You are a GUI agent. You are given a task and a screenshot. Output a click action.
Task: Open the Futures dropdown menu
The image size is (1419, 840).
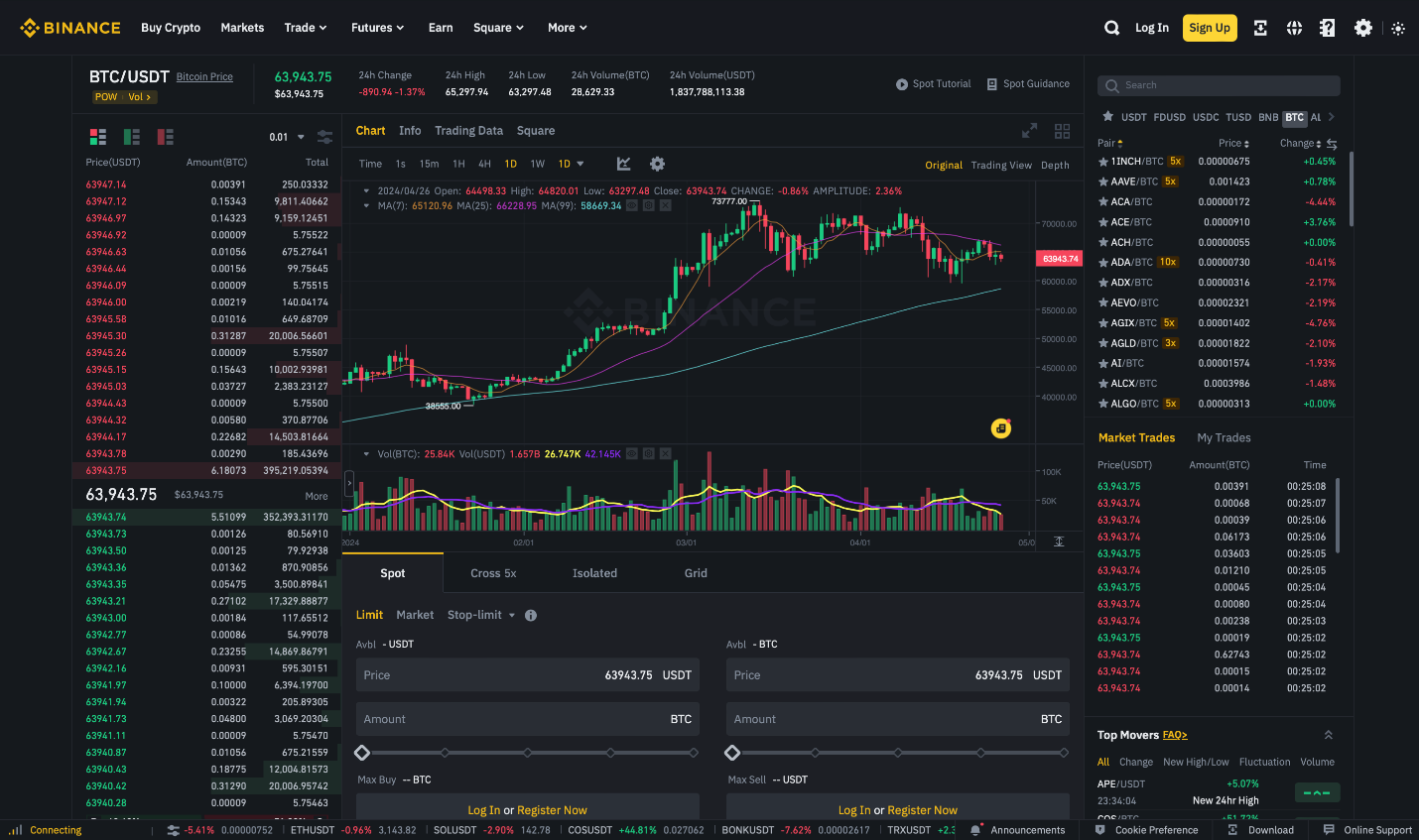(x=378, y=28)
